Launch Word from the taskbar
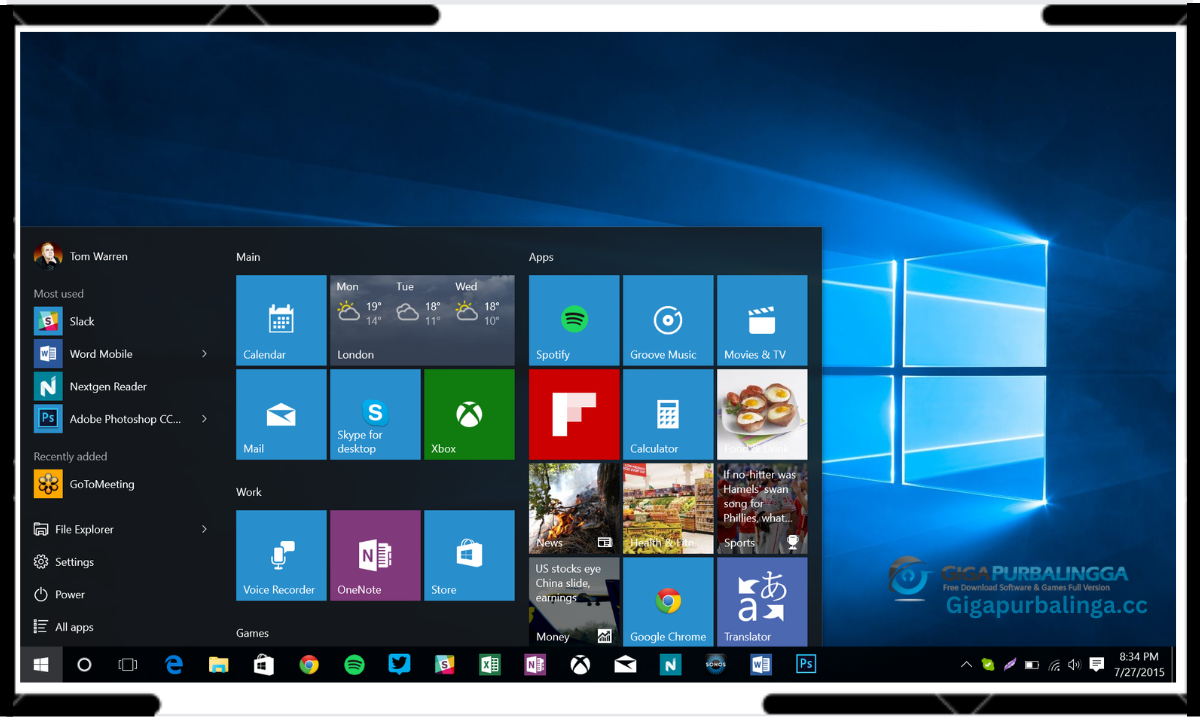The image size is (1200, 720). pyautogui.click(x=761, y=664)
